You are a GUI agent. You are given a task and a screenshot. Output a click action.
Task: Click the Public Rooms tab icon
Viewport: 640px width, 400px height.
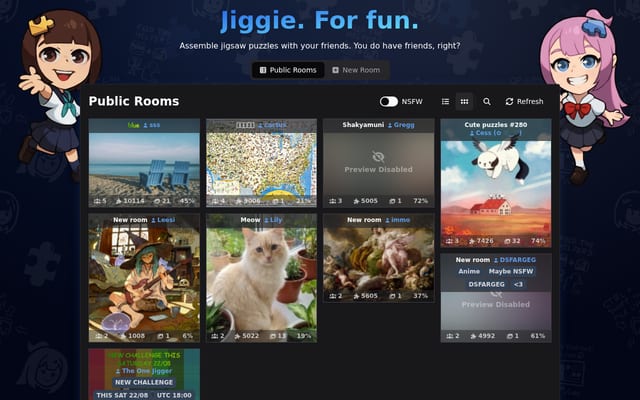pyautogui.click(x=263, y=70)
